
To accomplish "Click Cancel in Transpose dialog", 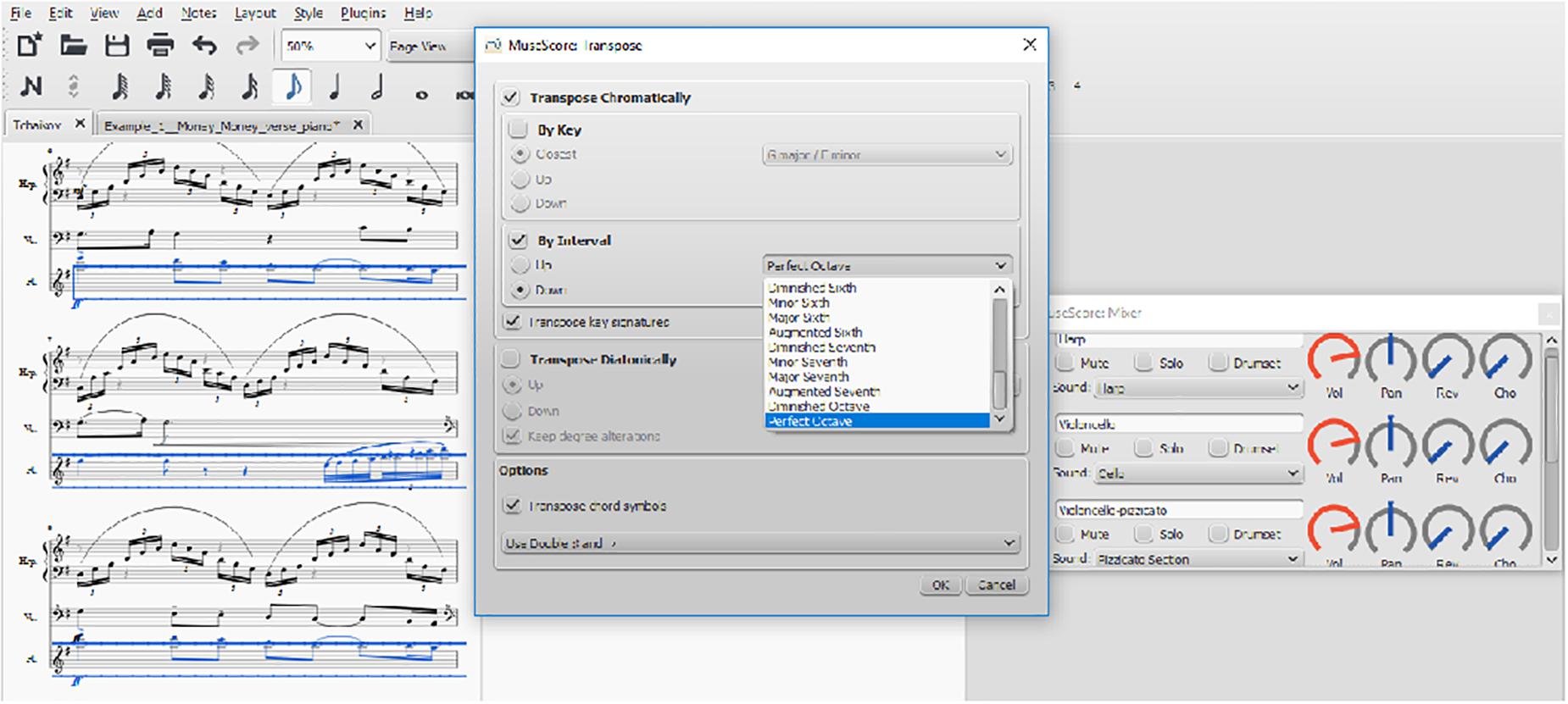I will coord(996,585).
